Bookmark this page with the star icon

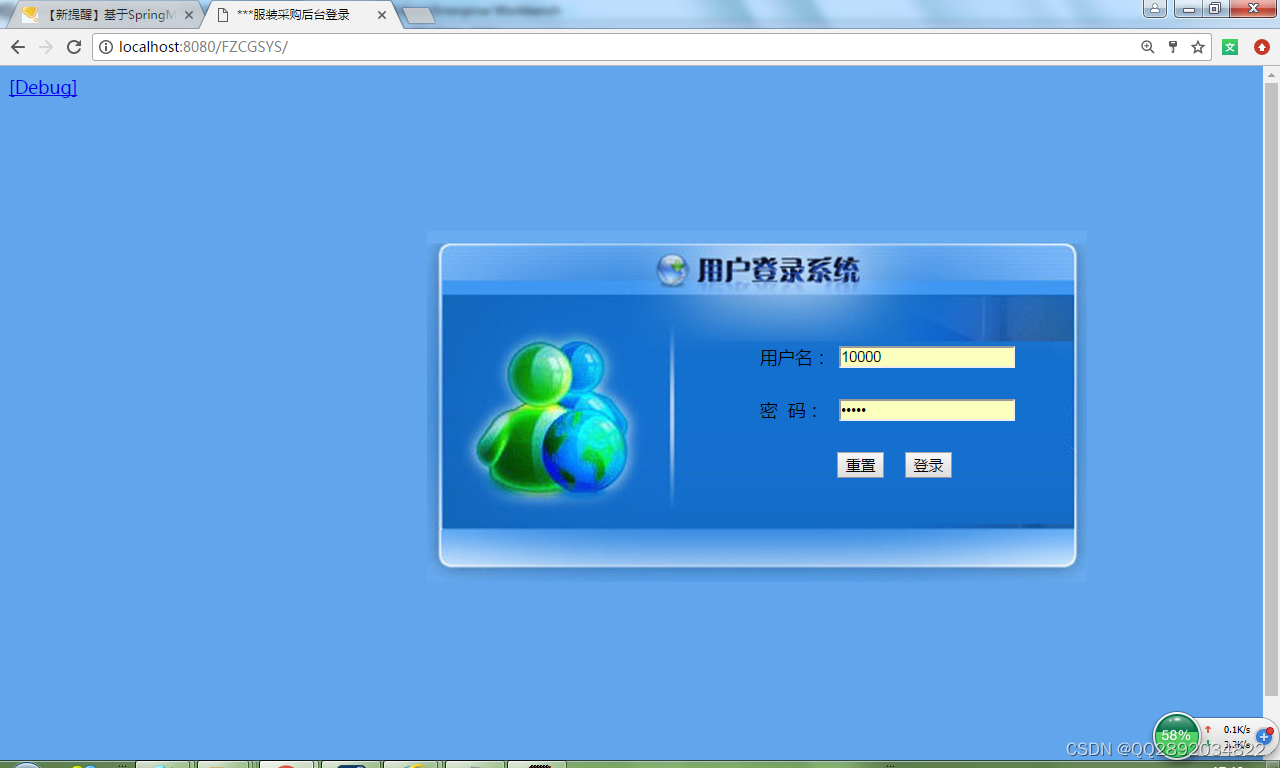(x=1198, y=47)
